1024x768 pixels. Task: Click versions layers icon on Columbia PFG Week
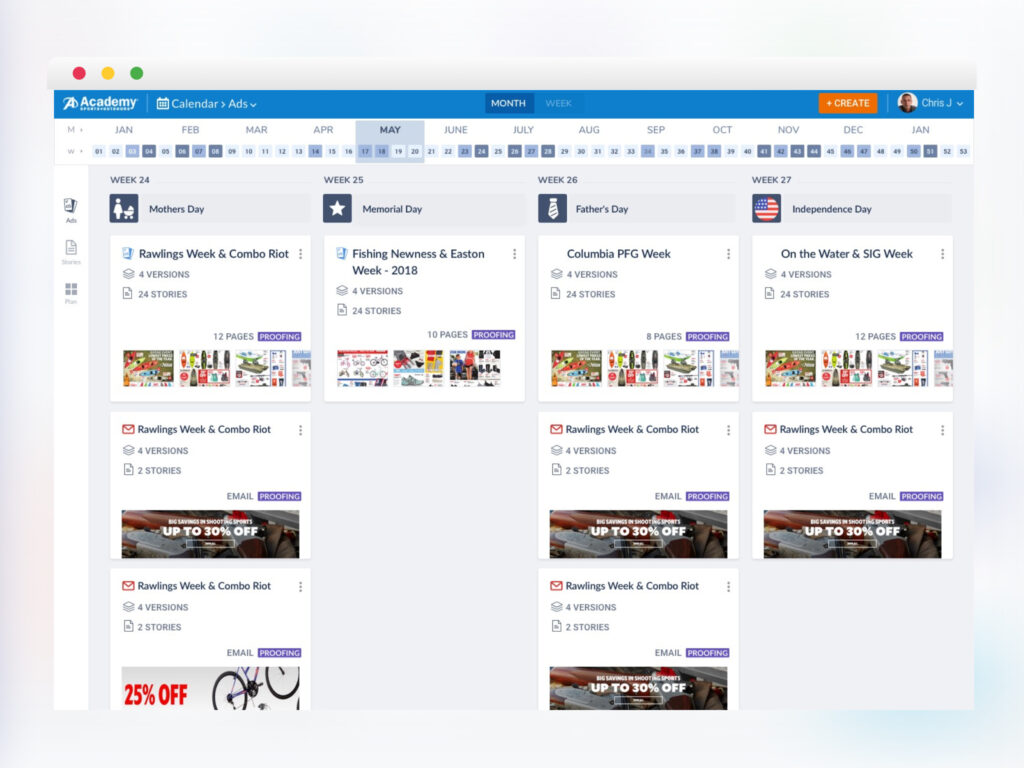click(x=556, y=274)
